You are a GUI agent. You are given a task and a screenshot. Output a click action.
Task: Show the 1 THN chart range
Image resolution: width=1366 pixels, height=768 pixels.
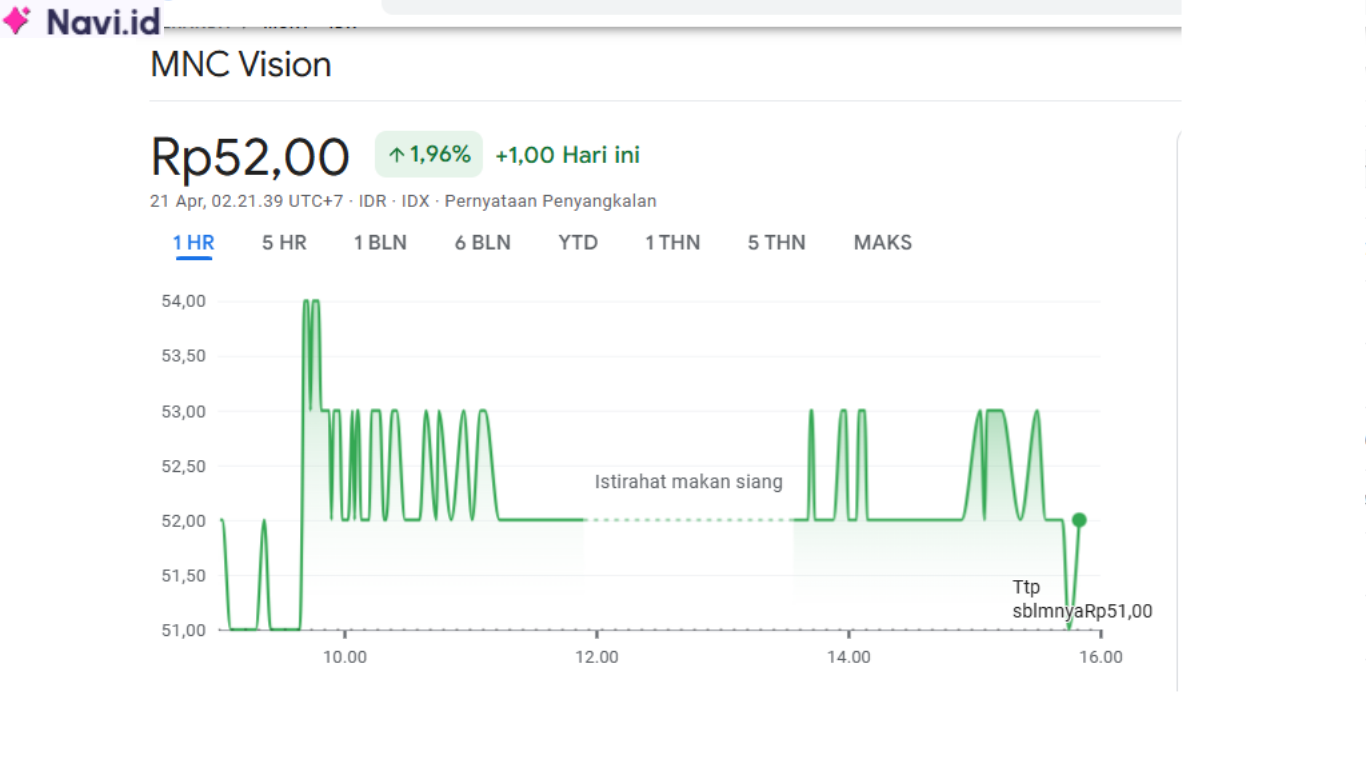[672, 243]
